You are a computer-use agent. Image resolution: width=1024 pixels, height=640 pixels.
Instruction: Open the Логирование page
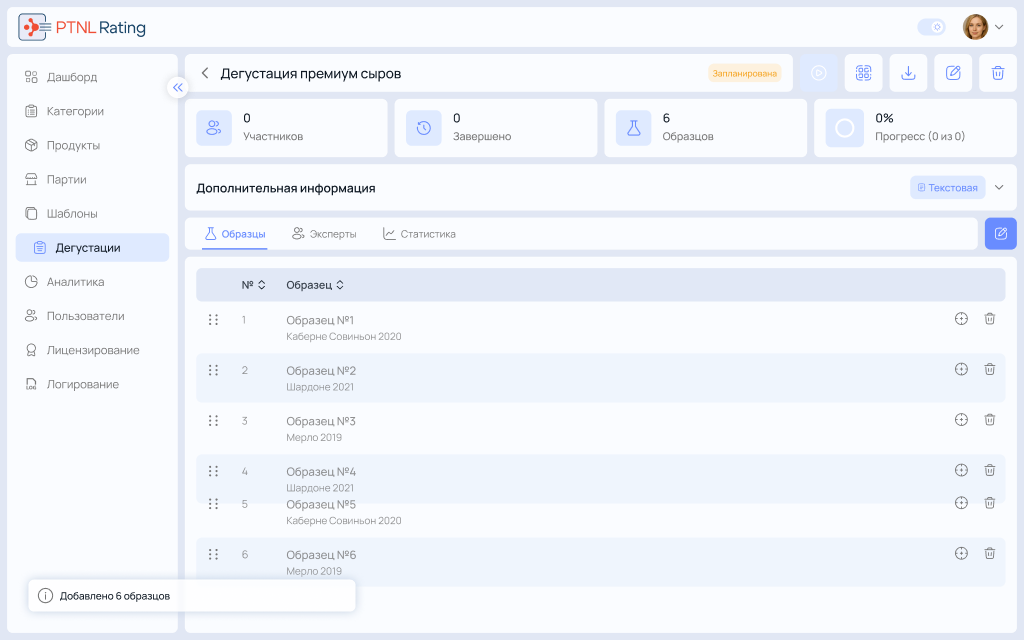[92, 384]
